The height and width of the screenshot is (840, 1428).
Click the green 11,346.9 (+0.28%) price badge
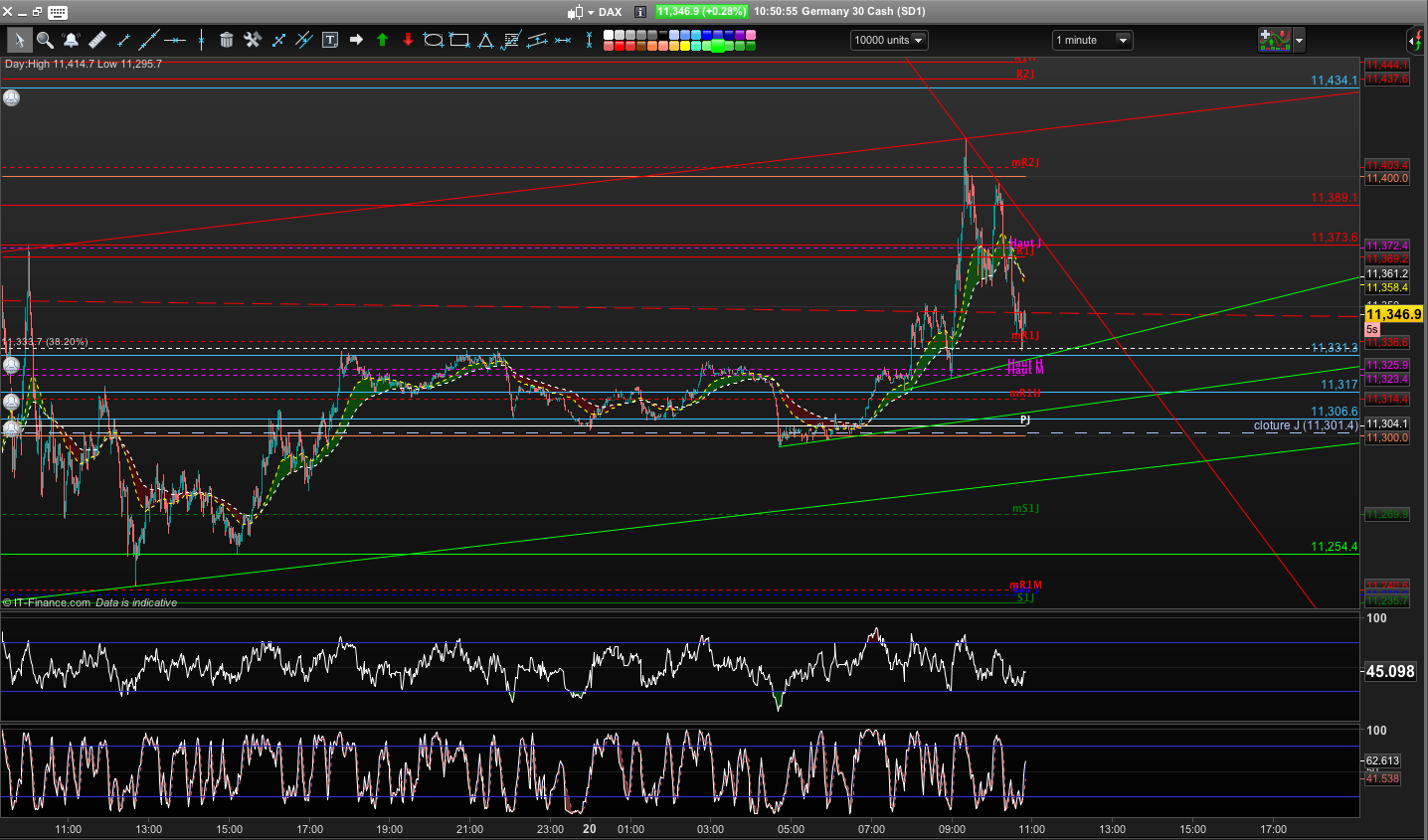pyautogui.click(x=702, y=12)
